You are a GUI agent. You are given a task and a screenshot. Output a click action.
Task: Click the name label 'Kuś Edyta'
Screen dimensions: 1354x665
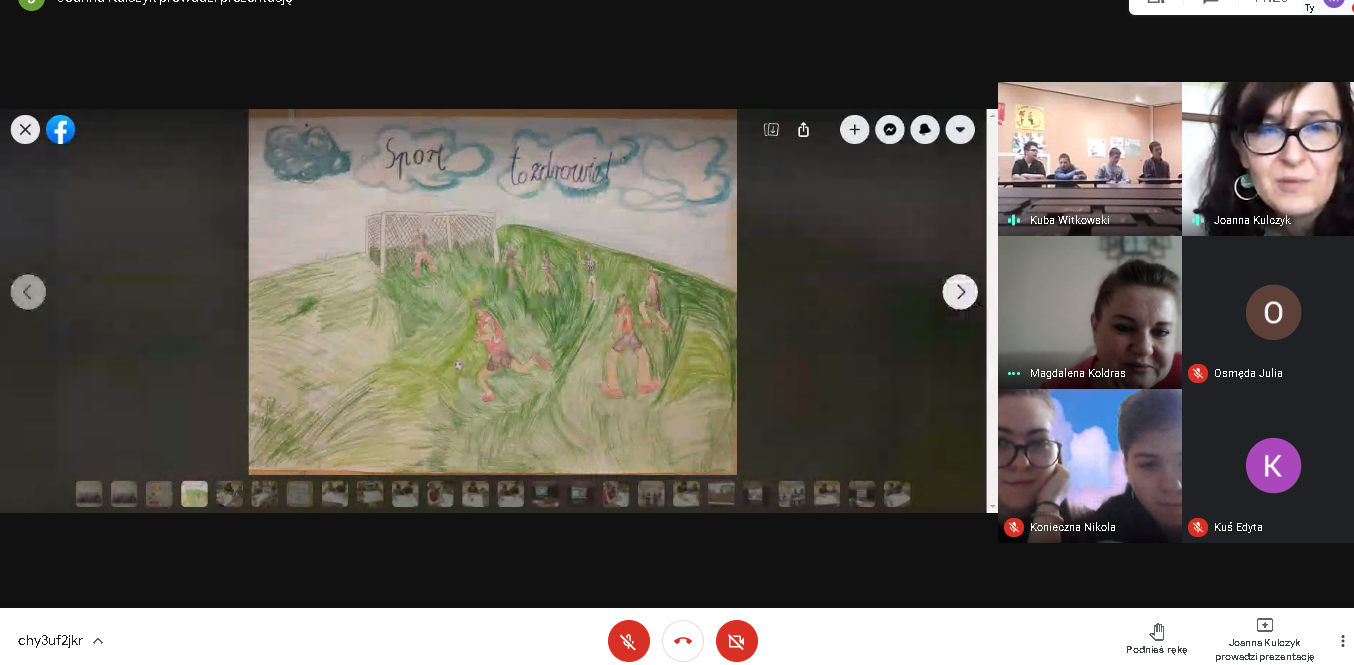point(1238,527)
